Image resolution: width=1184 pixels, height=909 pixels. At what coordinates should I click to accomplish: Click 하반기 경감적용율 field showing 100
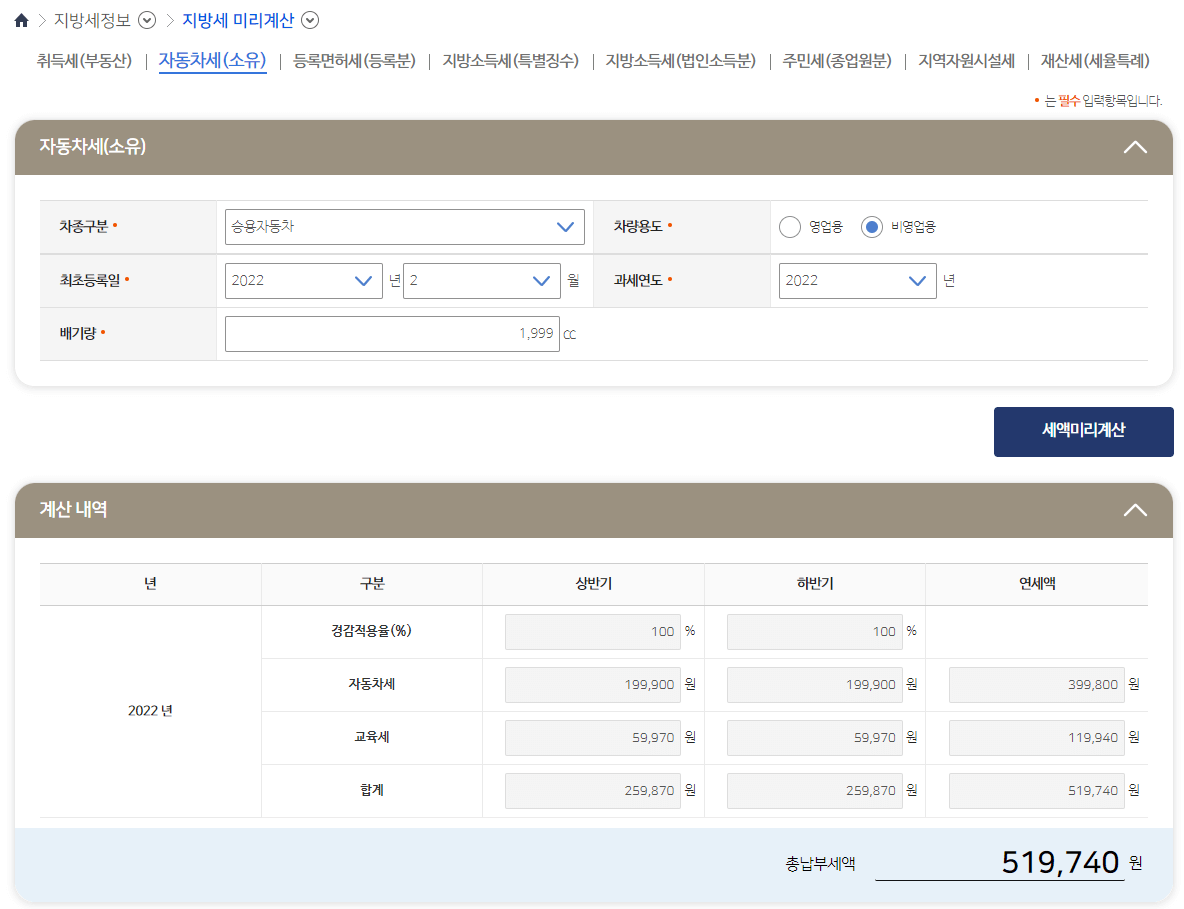click(815, 632)
